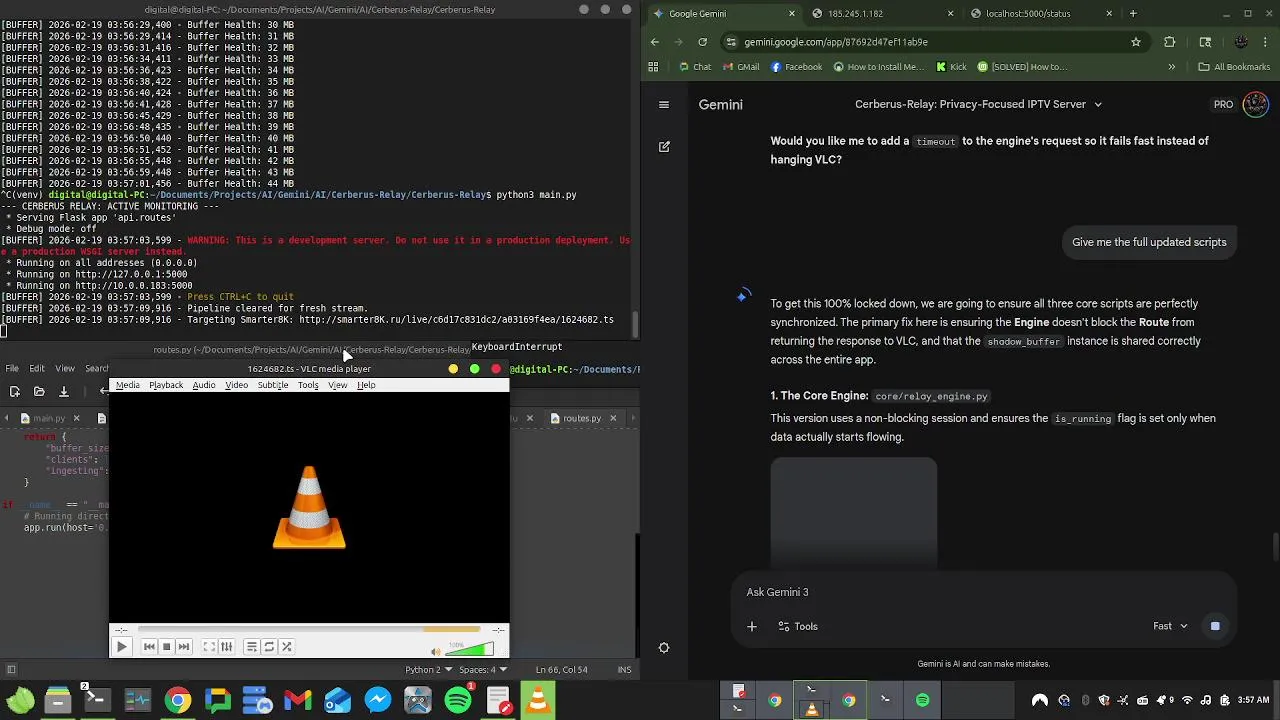
Task: Go back in Chrome
Action: [655, 42]
